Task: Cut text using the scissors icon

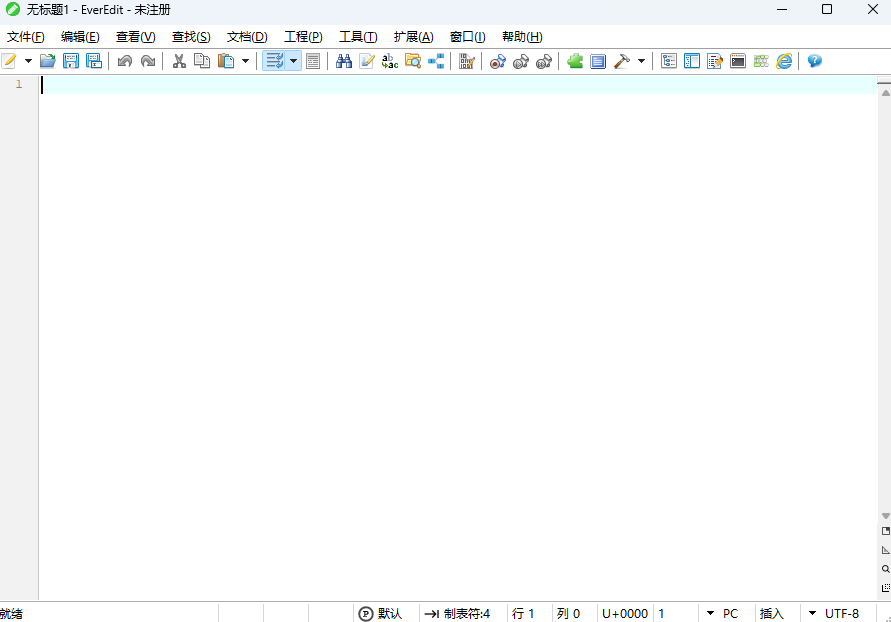Action: (x=178, y=60)
